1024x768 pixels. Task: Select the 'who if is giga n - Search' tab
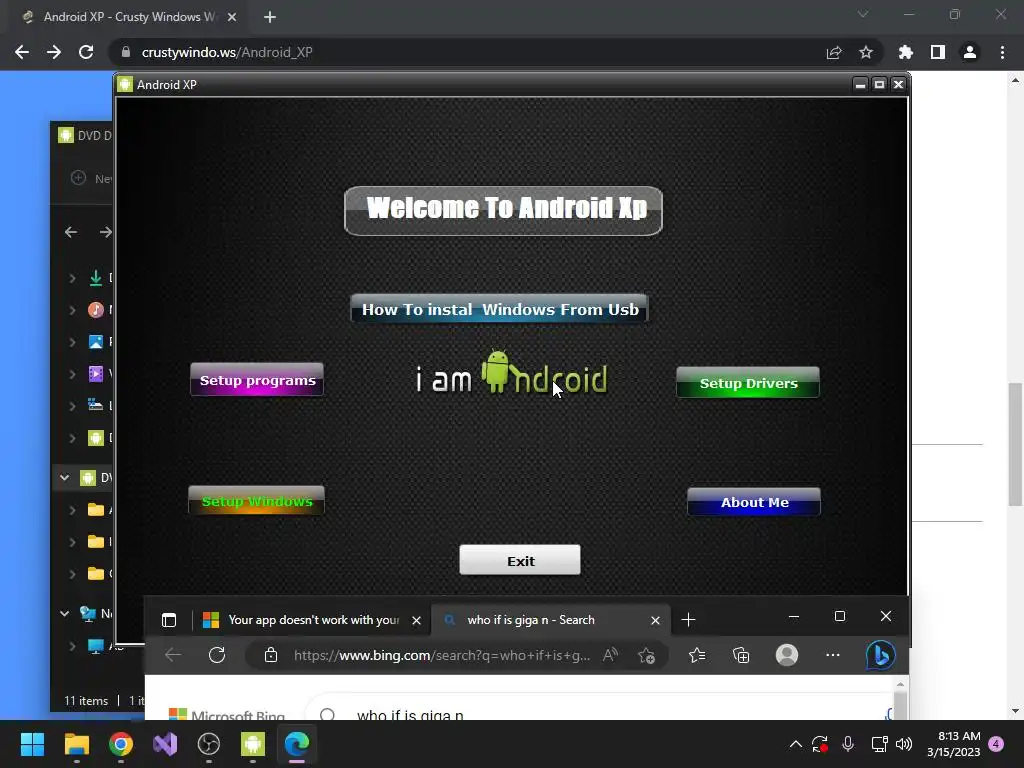(549, 620)
